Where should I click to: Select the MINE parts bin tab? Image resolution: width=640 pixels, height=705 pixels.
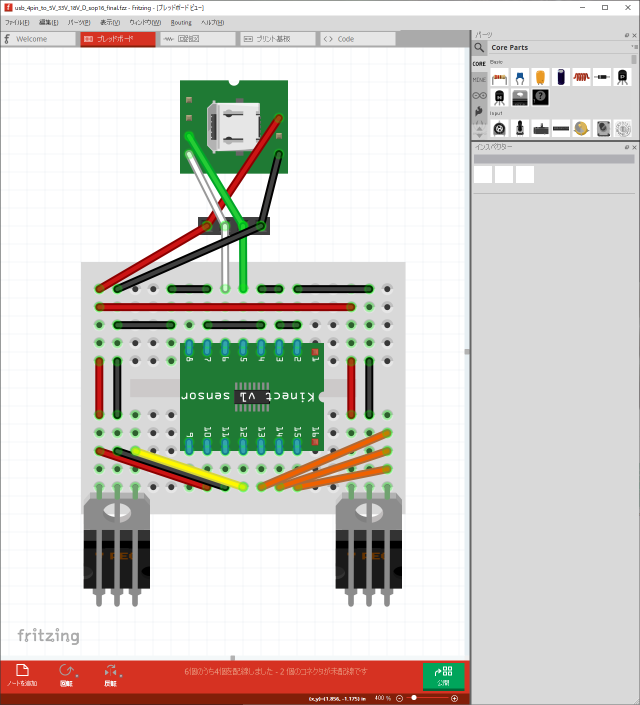tap(479, 80)
